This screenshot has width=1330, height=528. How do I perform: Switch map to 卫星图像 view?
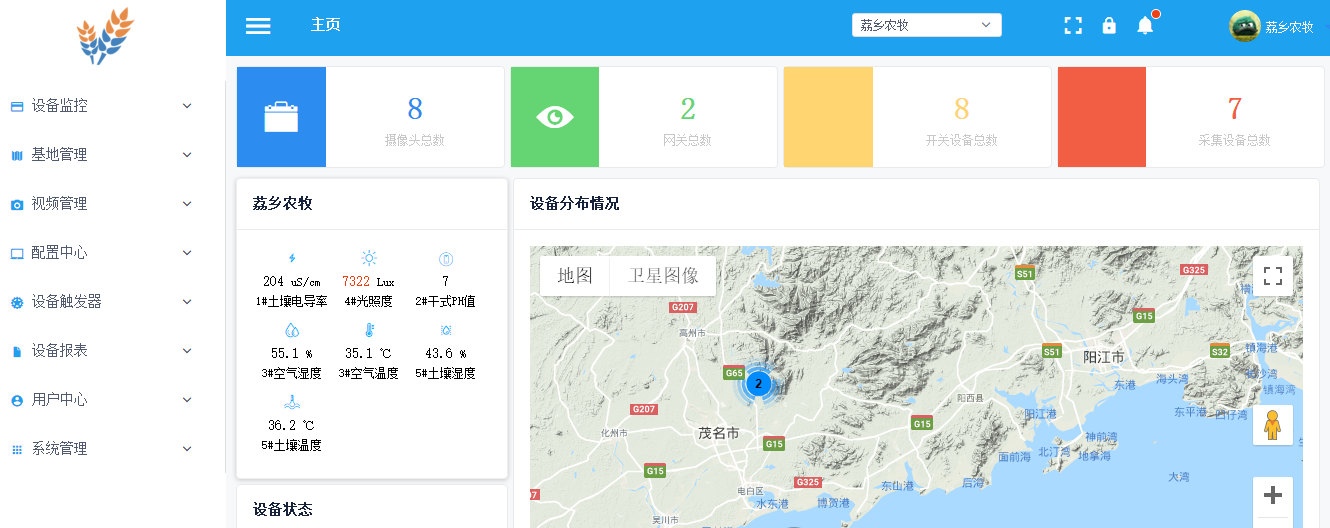point(662,276)
